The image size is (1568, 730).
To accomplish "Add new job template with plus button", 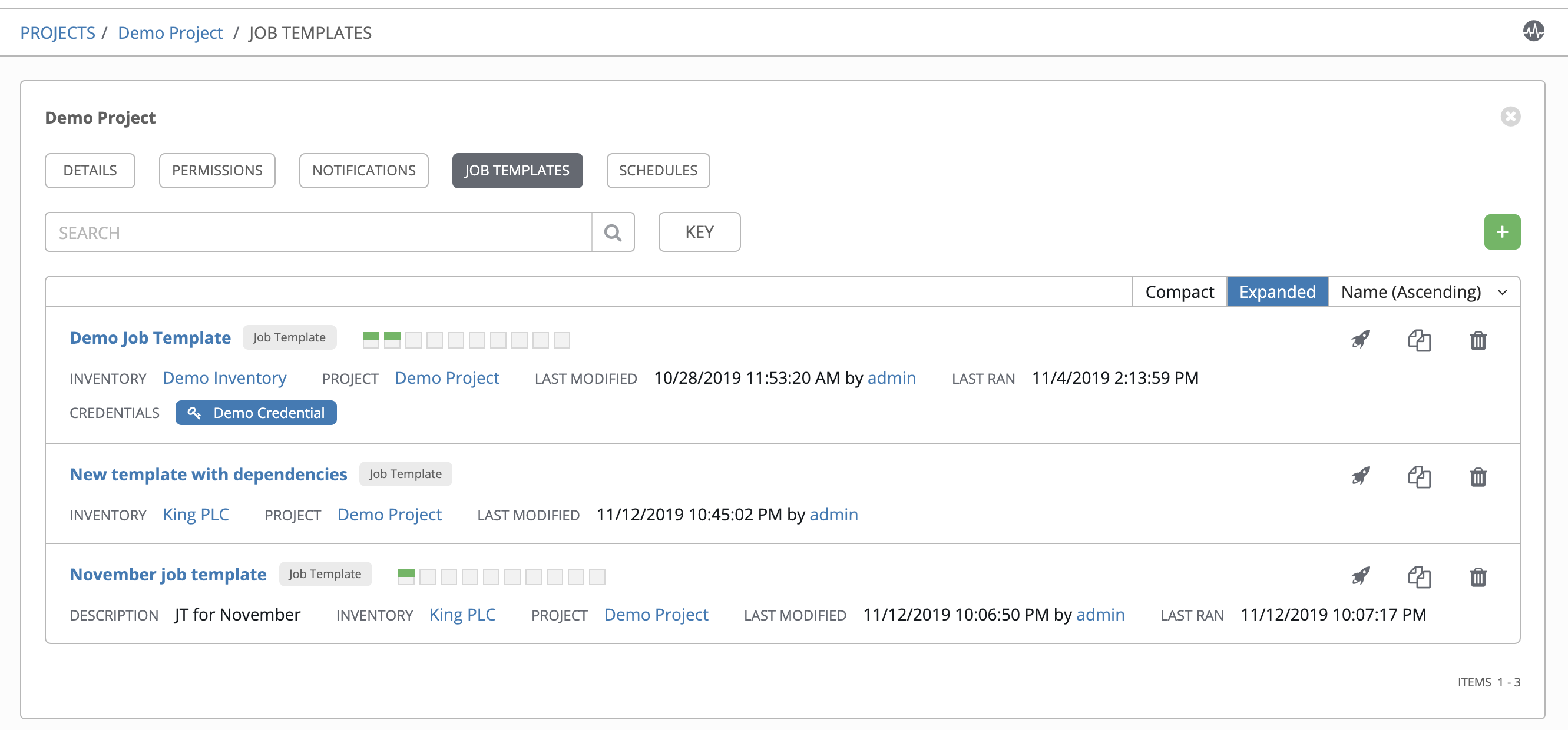I will click(1502, 231).
